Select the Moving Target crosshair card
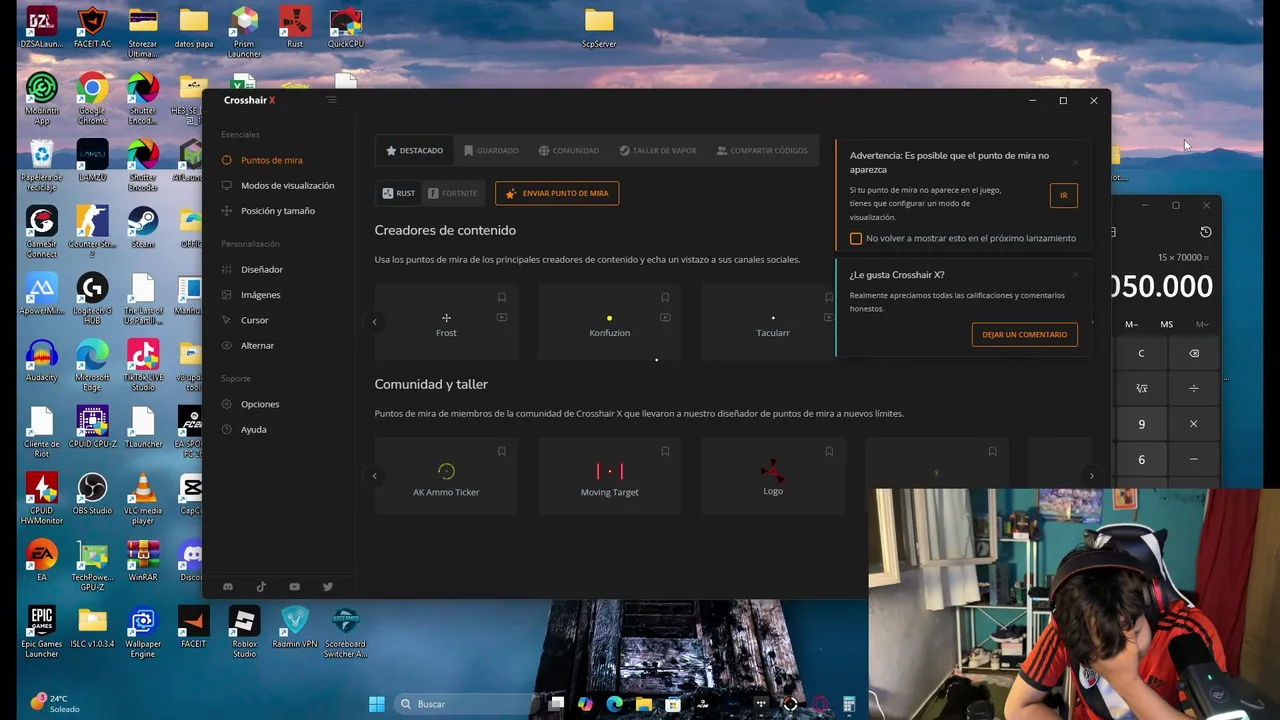The width and height of the screenshot is (1280, 720). [609, 476]
